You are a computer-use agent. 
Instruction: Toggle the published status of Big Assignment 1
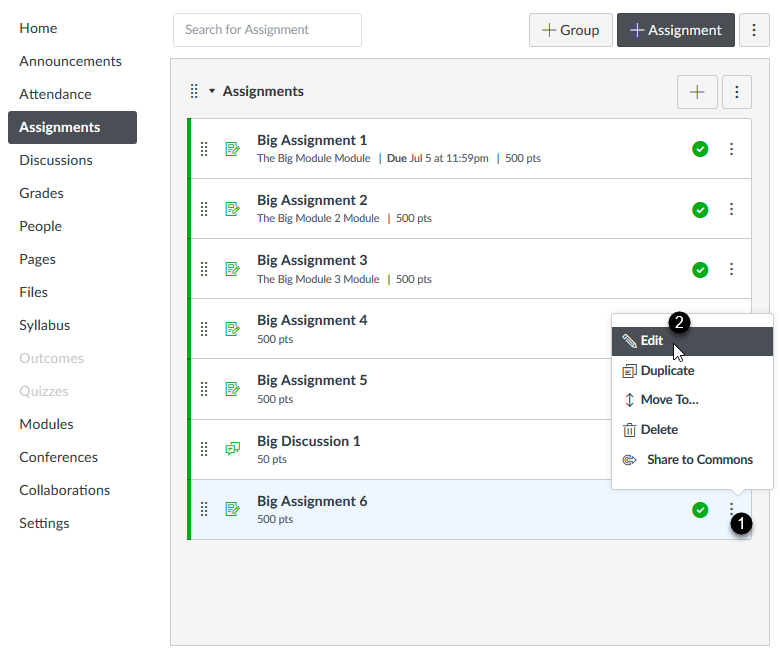point(700,149)
